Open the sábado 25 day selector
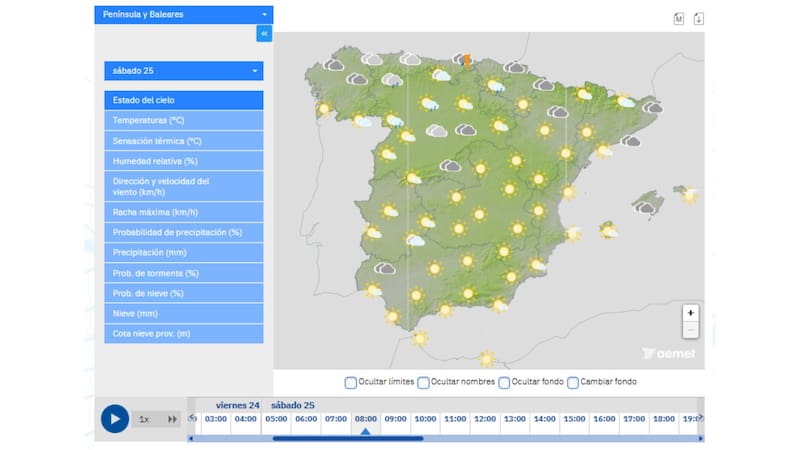This screenshot has height=450, width=800. (x=184, y=71)
